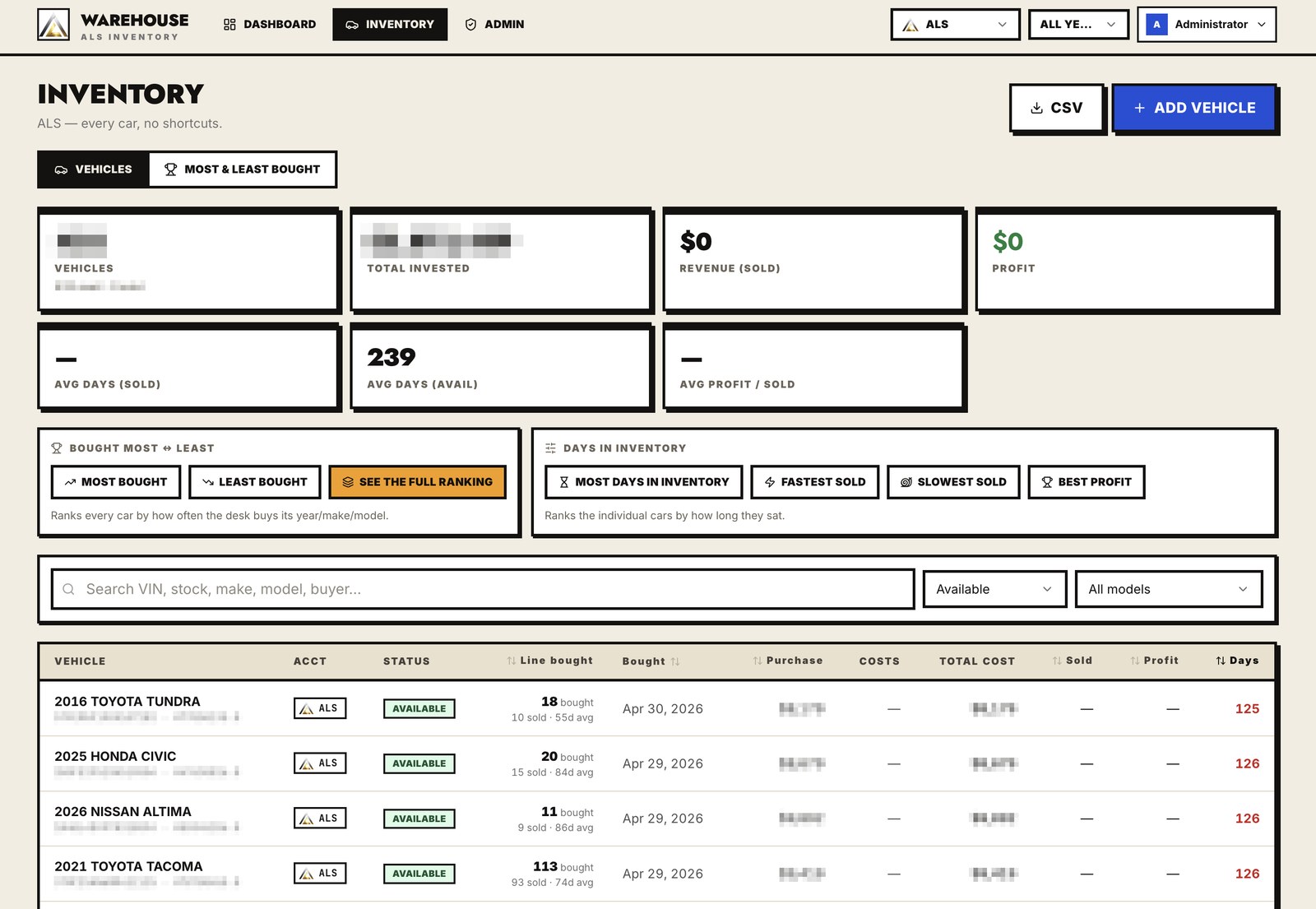This screenshot has height=909, width=1316.
Task: Click the Warehouse logo icon
Action: (53, 25)
